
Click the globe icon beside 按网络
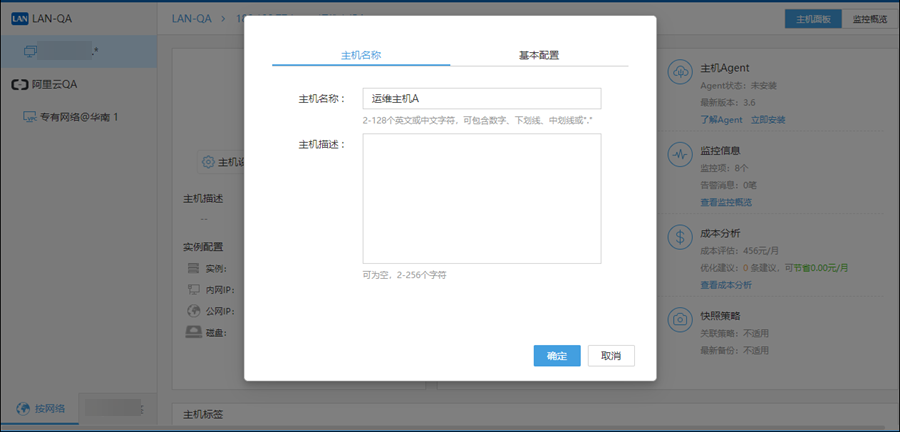tap(22, 408)
